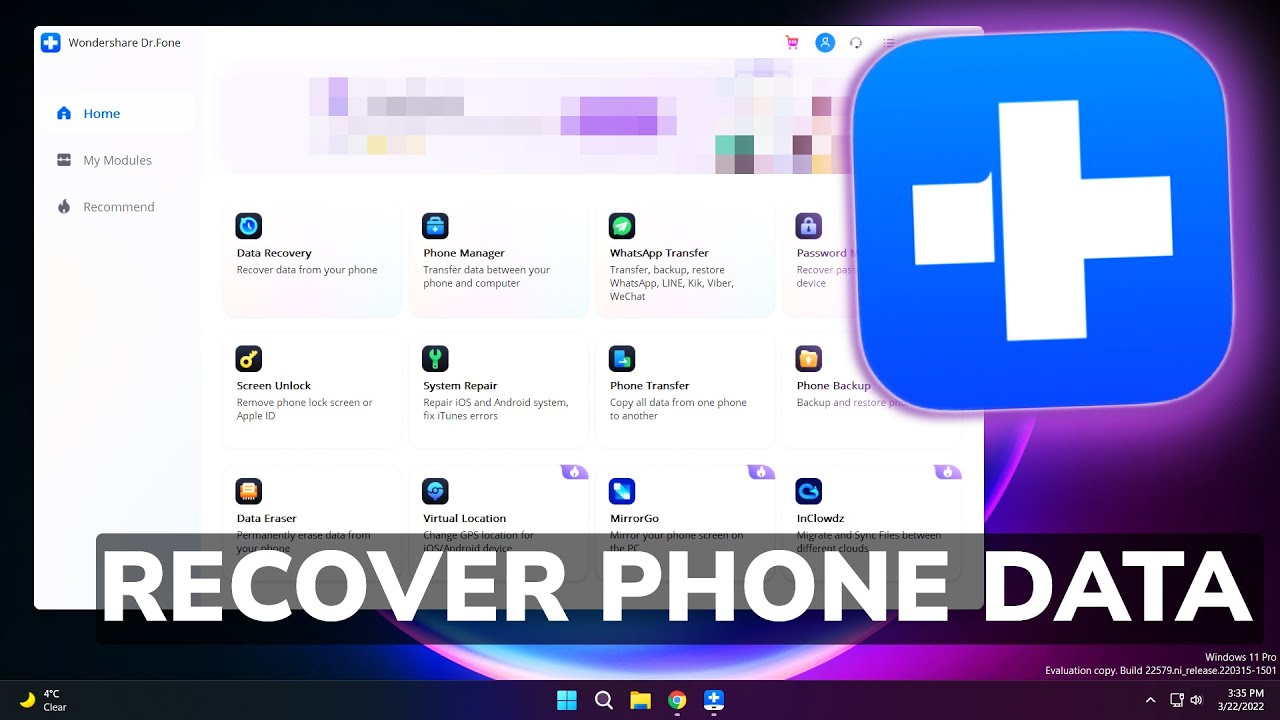The height and width of the screenshot is (720, 1280).
Task: Select Recommend in the sidebar
Action: tap(117, 207)
